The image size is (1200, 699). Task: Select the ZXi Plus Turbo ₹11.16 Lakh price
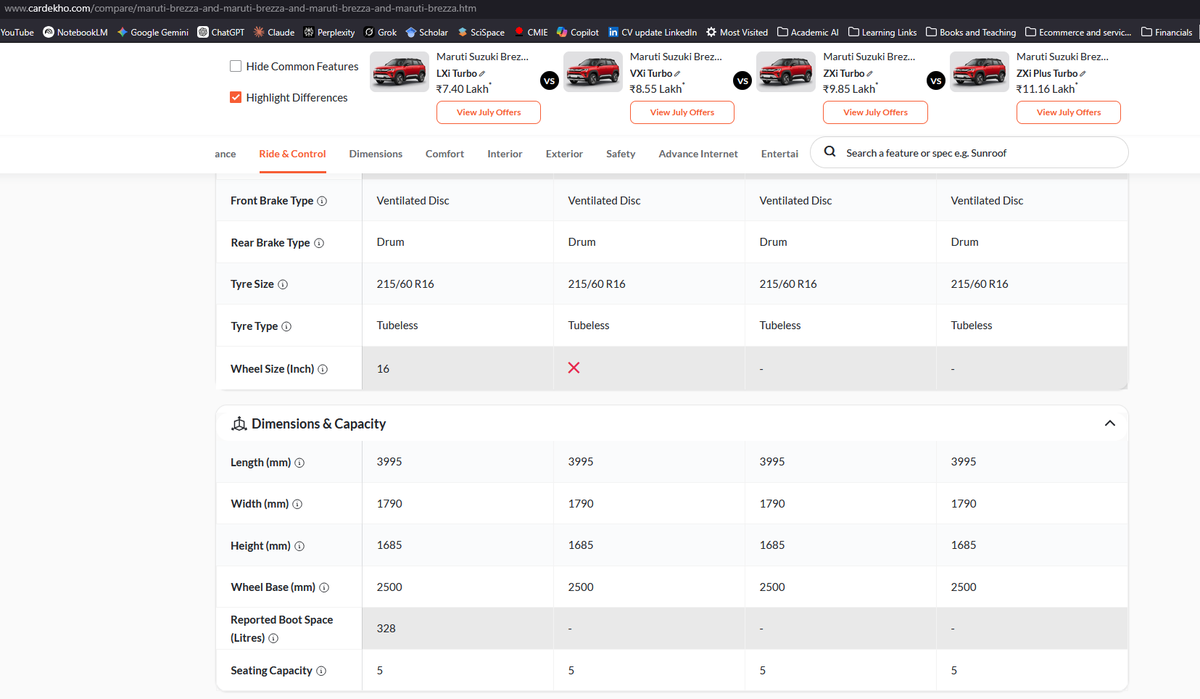click(x=1046, y=89)
